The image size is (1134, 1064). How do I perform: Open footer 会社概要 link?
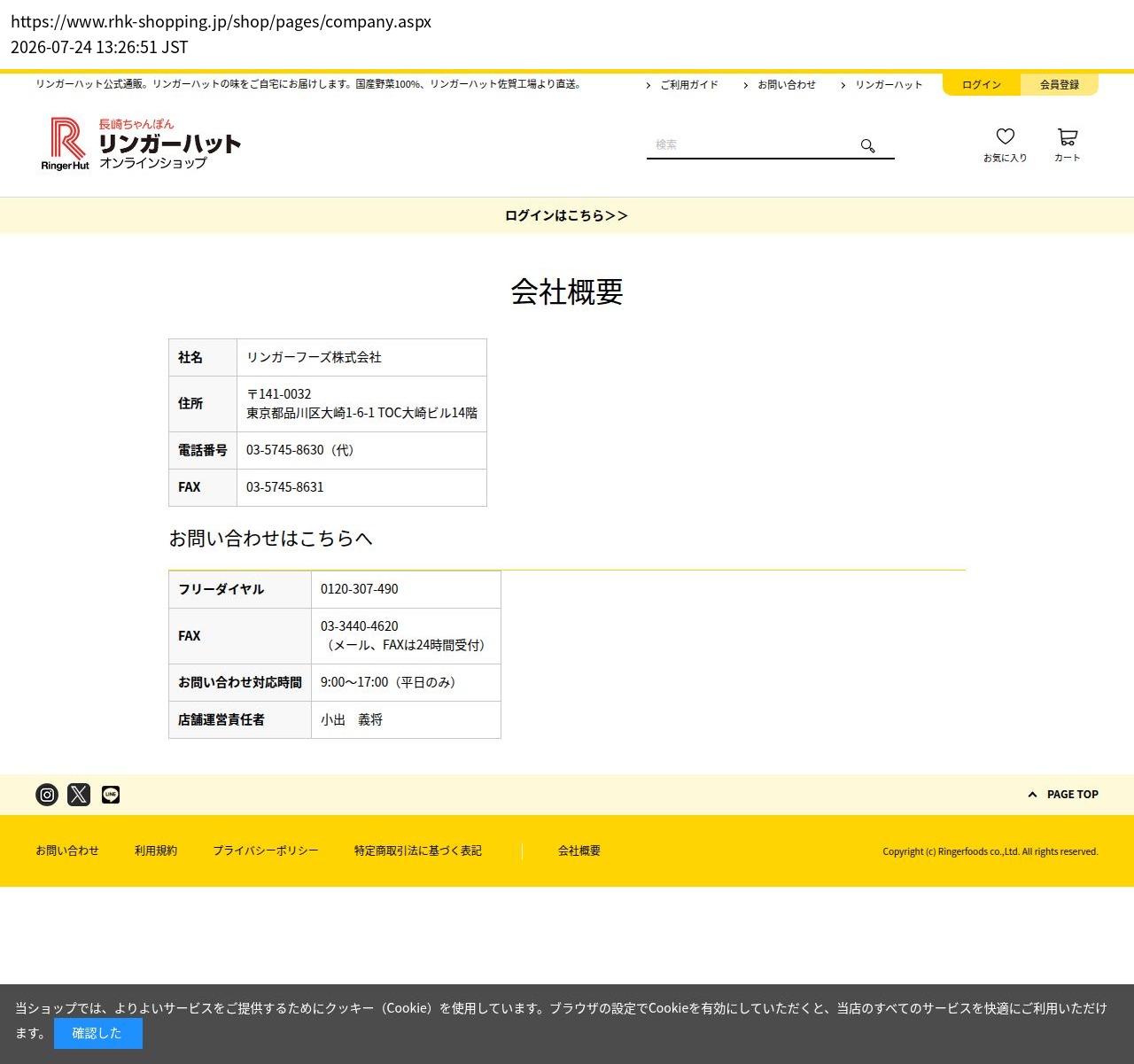coord(579,850)
